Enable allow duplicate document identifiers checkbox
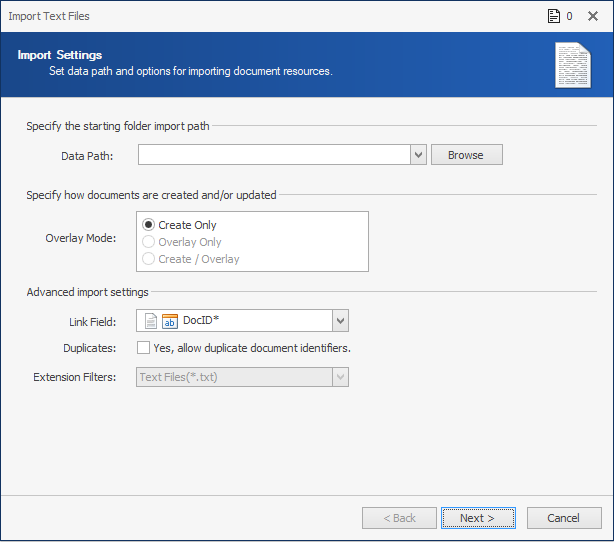Viewport: 614px width, 542px height. 143,347
